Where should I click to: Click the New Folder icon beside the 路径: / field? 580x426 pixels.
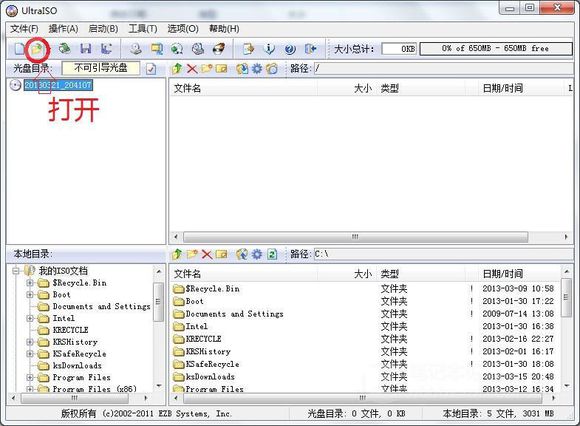[x=207, y=68]
